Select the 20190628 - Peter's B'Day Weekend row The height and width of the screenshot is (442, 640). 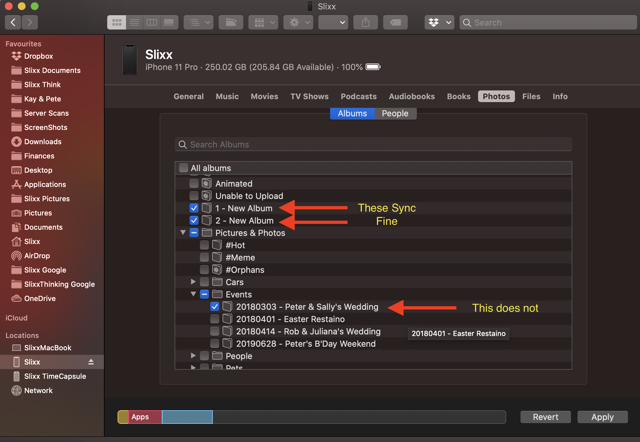pyautogui.click(x=373, y=344)
